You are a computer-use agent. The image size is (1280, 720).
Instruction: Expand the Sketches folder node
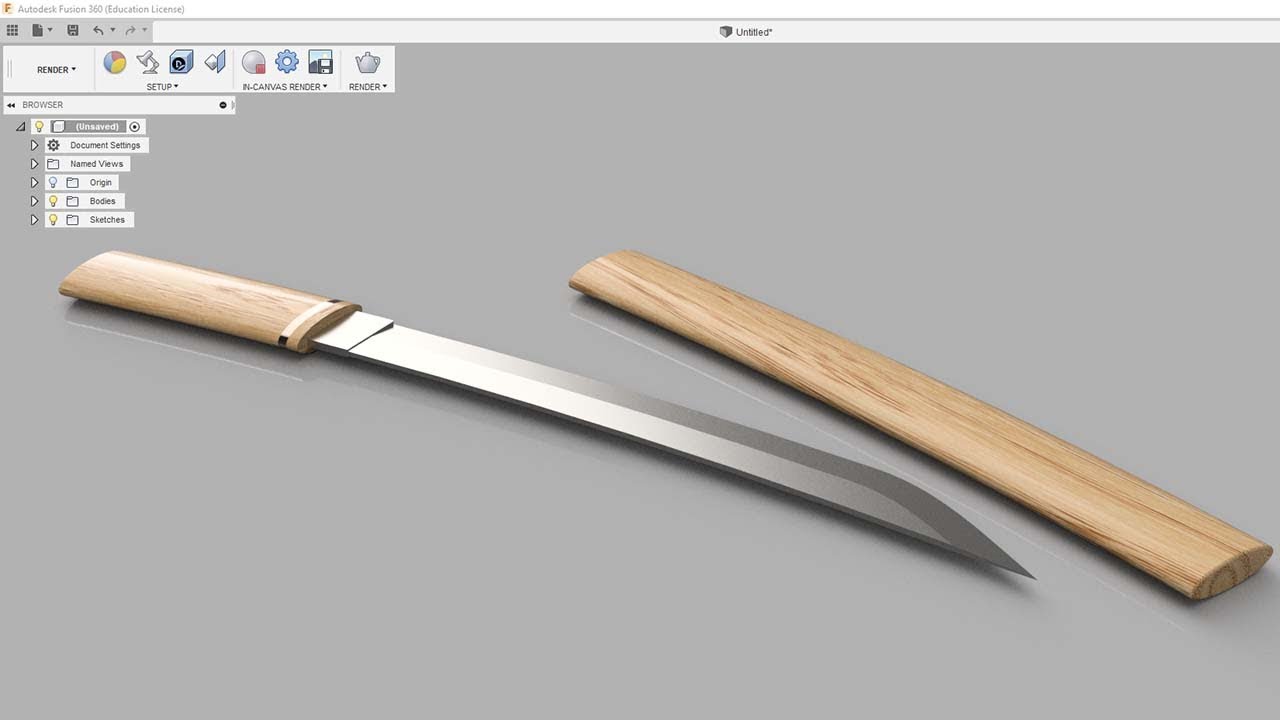pyautogui.click(x=34, y=220)
